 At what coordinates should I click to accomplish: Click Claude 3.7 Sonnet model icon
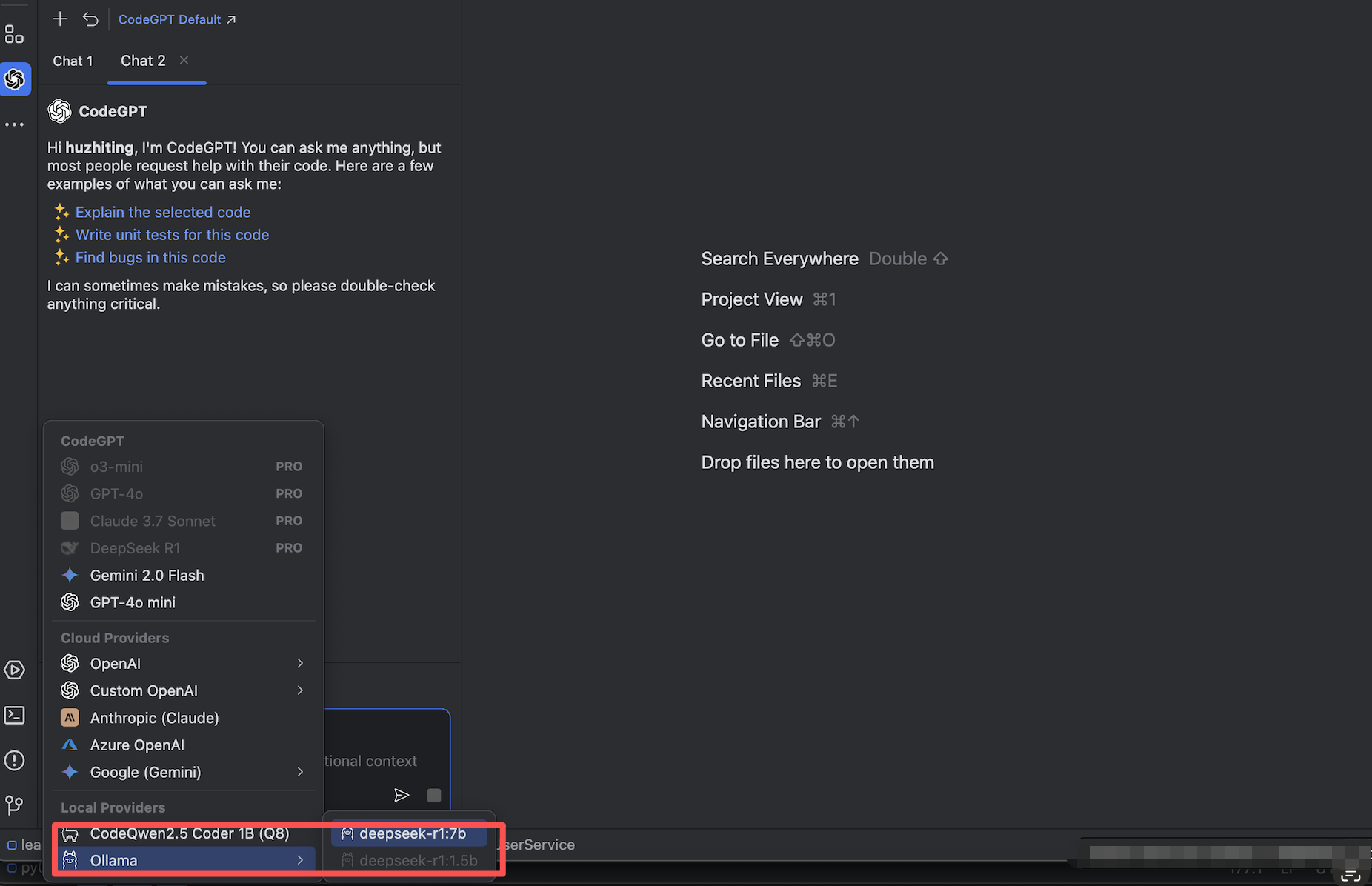[70, 521]
